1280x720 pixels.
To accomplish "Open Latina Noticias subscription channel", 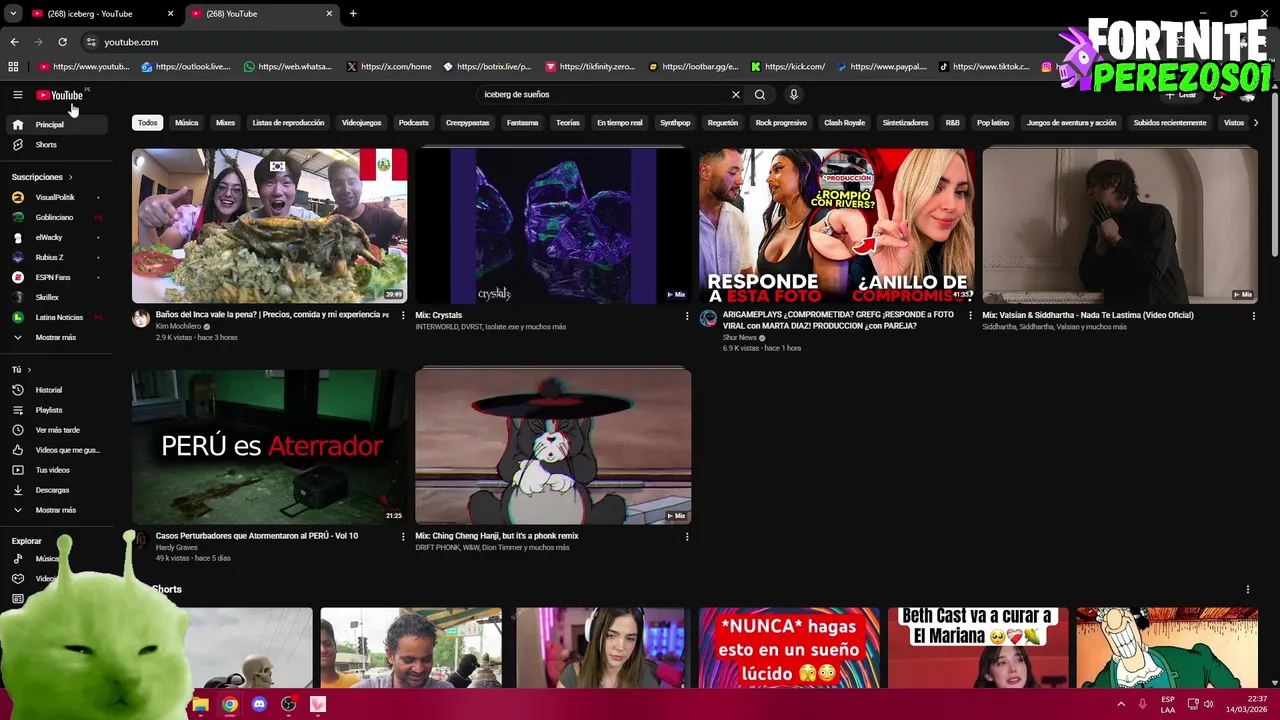I will tap(56, 317).
